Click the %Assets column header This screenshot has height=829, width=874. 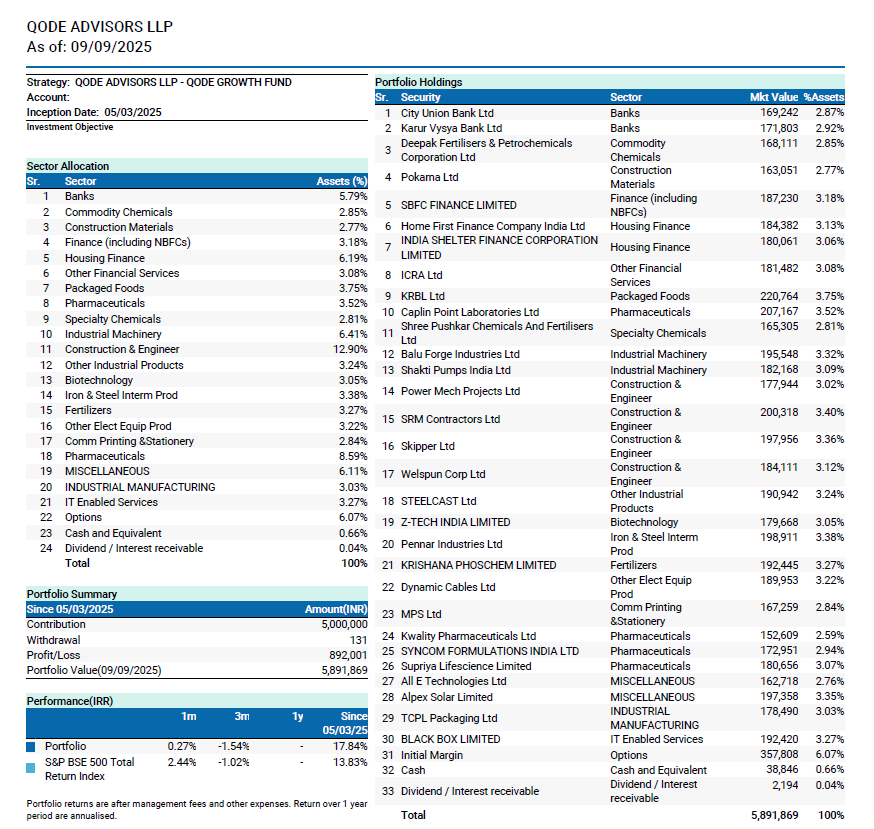coord(824,97)
